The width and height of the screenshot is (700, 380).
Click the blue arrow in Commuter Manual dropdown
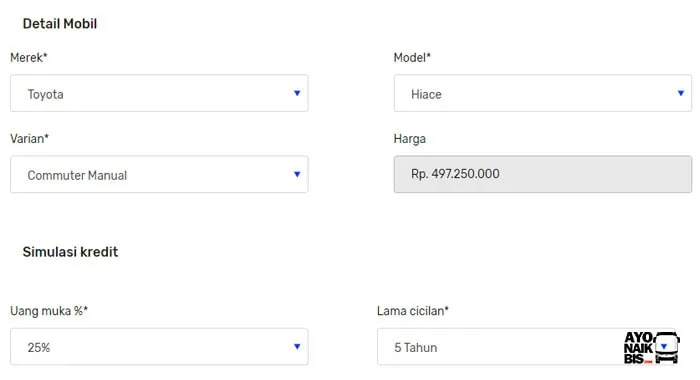coord(297,175)
